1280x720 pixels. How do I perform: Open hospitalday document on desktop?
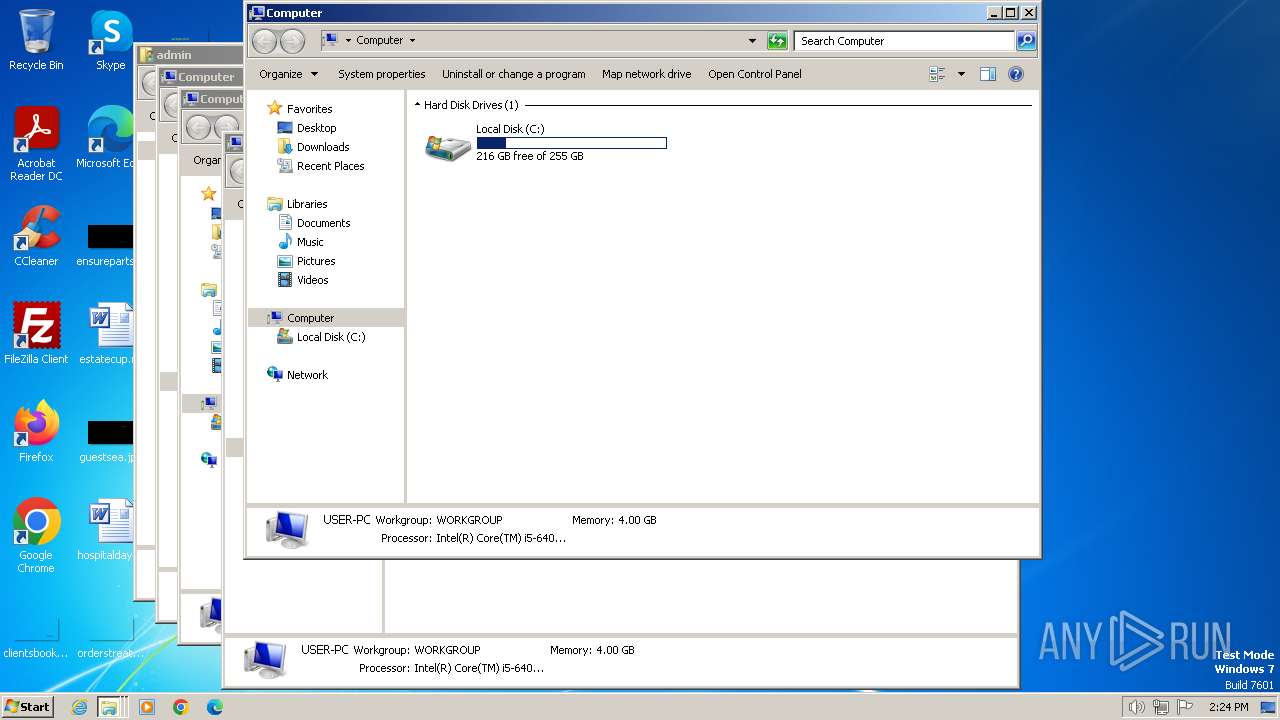108,530
